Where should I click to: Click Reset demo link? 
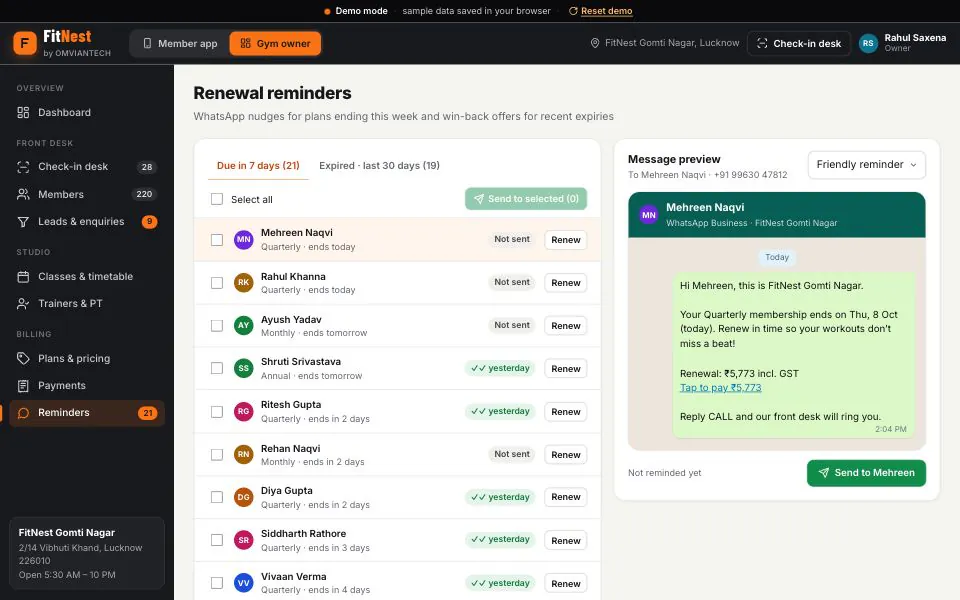click(x=606, y=11)
